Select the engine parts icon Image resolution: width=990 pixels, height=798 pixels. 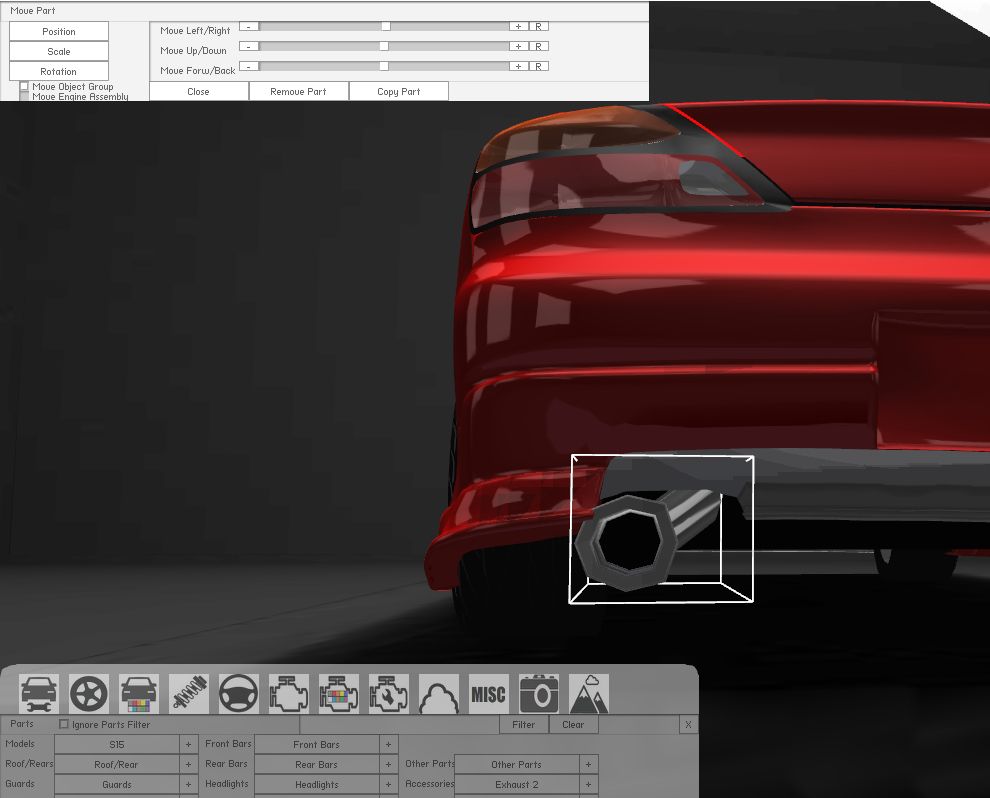[x=289, y=693]
